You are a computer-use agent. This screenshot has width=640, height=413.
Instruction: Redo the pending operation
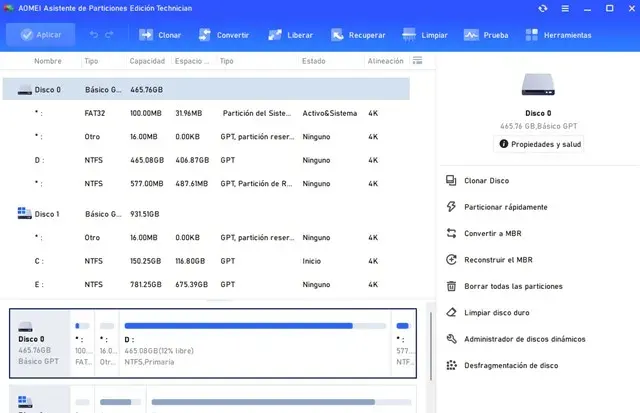pyautogui.click(x=109, y=35)
